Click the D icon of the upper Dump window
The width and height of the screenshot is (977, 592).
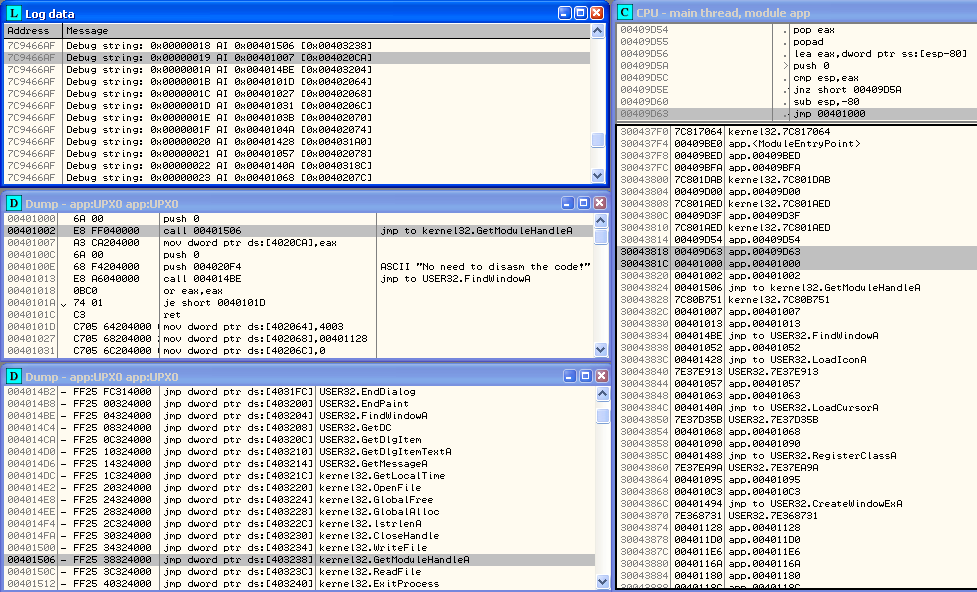12,203
